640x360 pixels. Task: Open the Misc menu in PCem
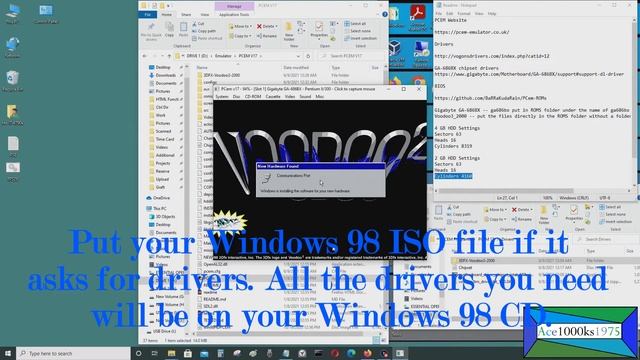(320, 97)
